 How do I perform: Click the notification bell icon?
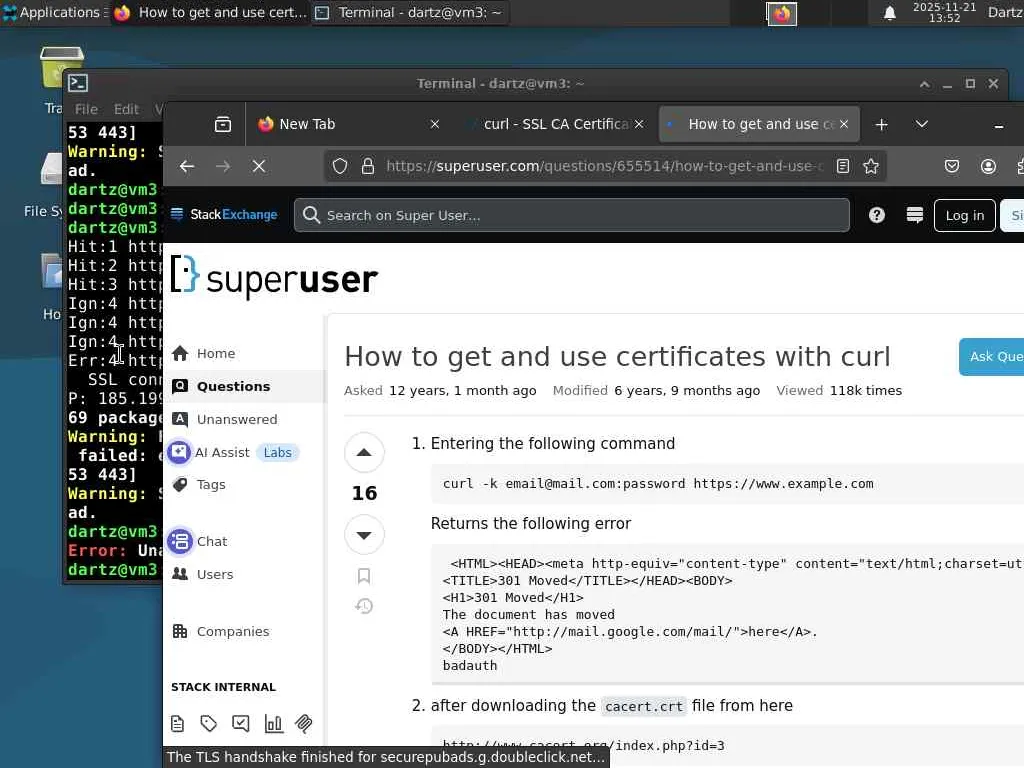[889, 12]
